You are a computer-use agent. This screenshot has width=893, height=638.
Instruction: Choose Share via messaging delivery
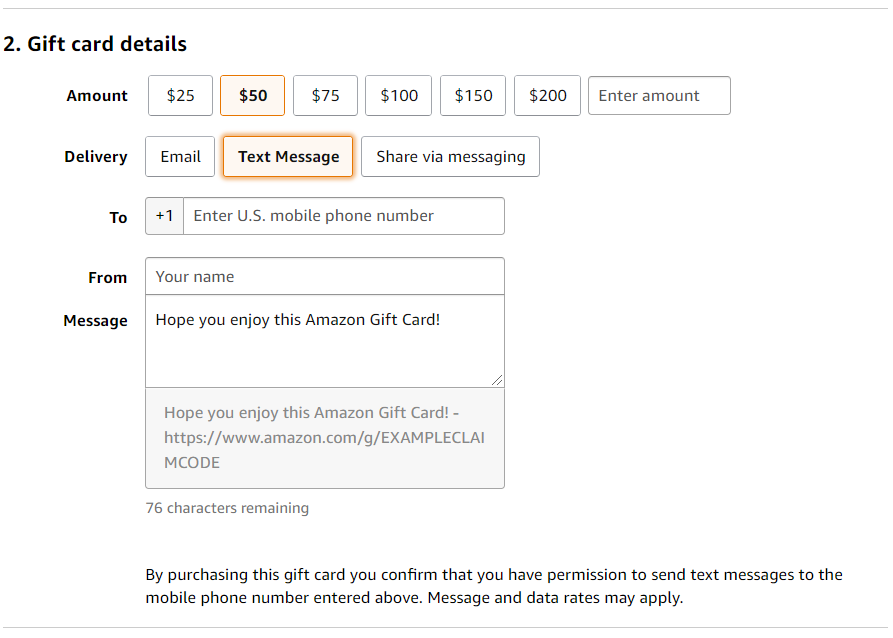449,156
